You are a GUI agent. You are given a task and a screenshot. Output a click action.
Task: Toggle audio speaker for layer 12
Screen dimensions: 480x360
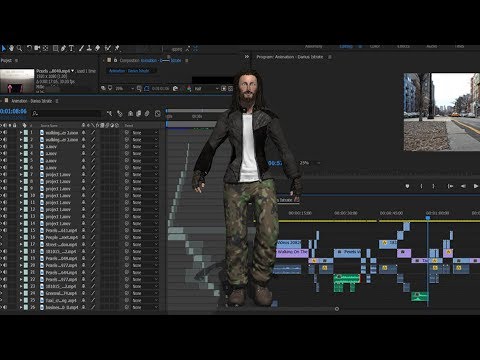(x=5, y=210)
